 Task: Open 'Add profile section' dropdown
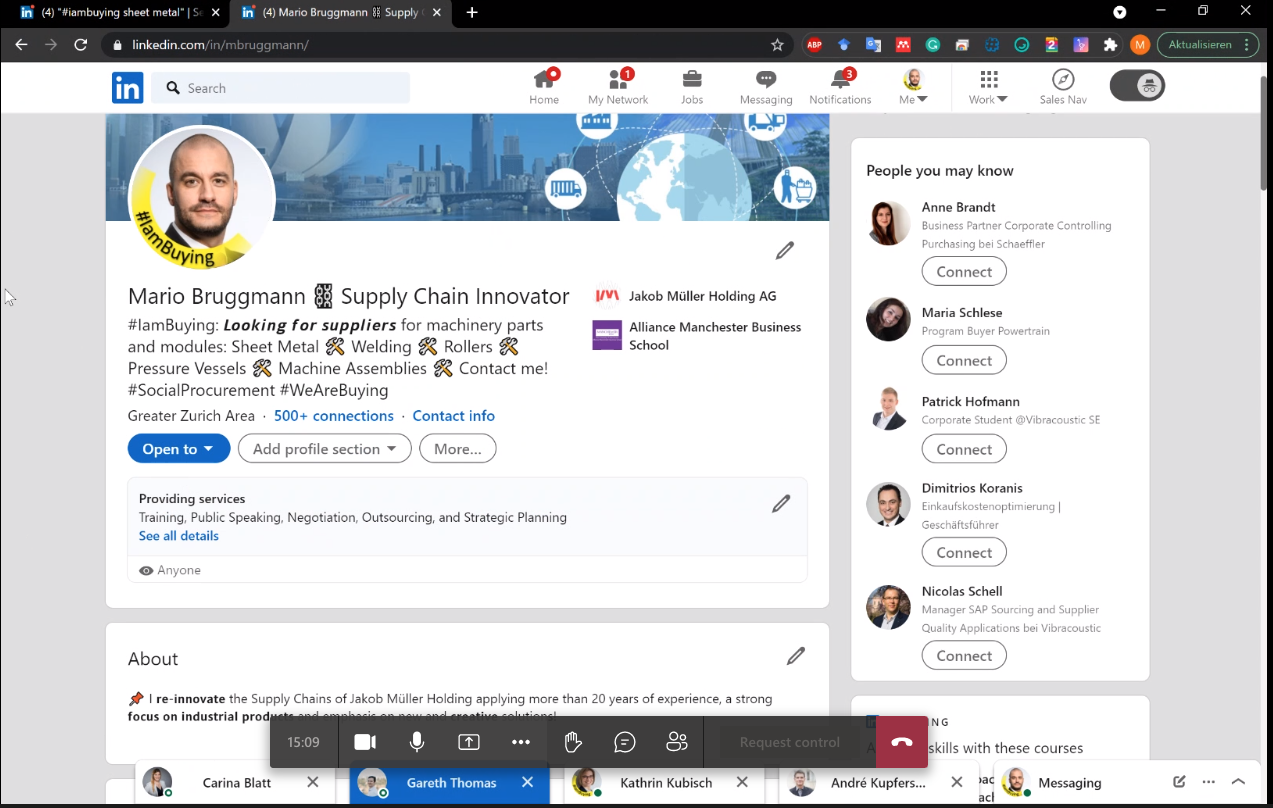click(x=325, y=449)
